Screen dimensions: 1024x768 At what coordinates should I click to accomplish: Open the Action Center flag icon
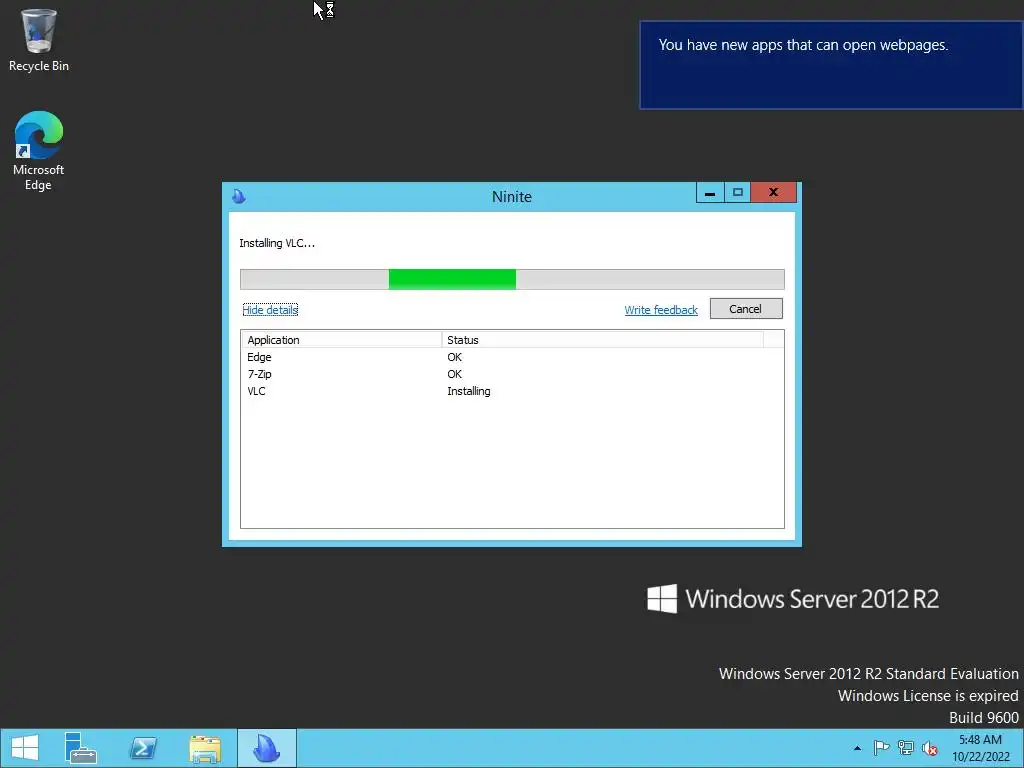click(x=881, y=748)
